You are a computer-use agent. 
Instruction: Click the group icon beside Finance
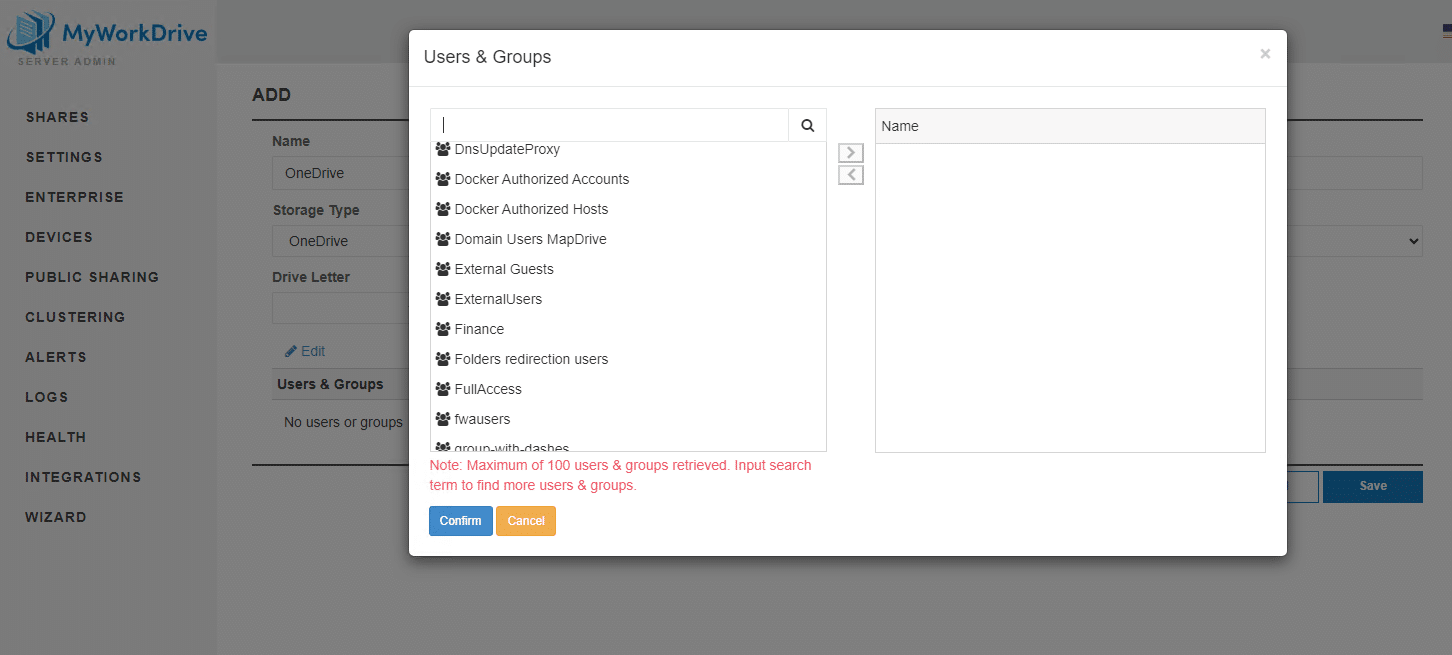coord(442,328)
